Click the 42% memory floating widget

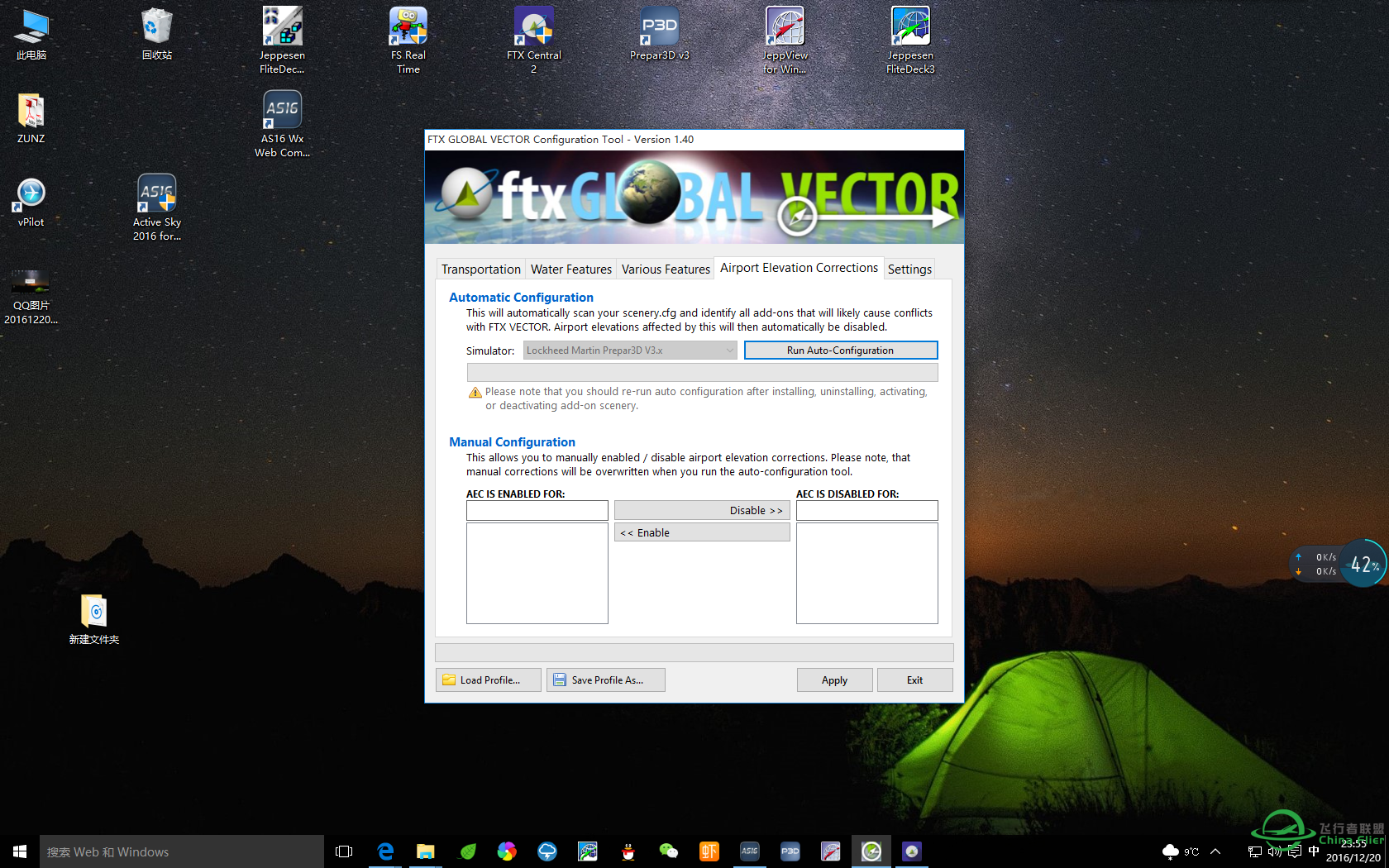1363,564
